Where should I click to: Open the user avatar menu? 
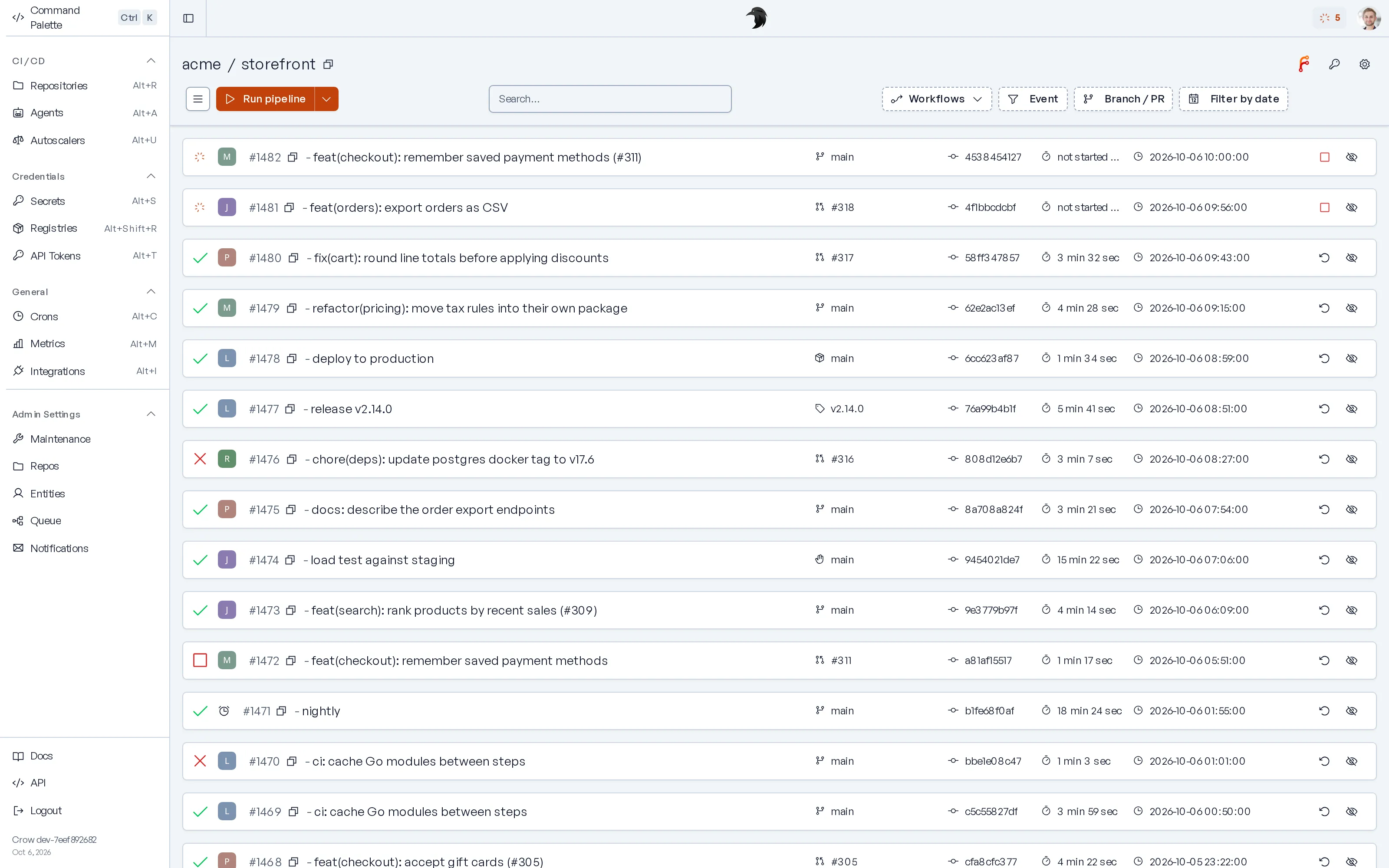1369,18
